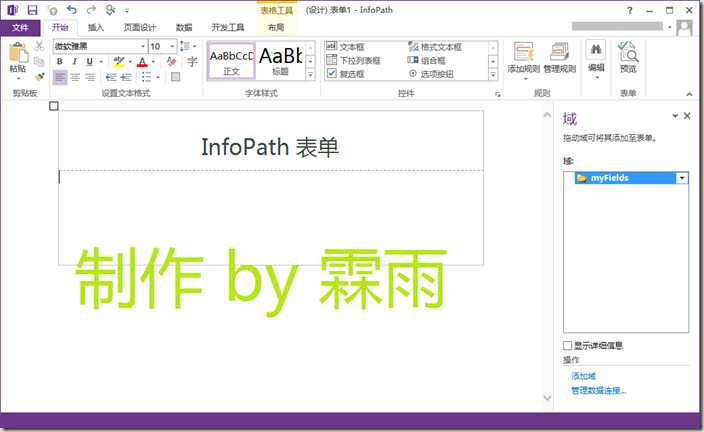
Task: Click the 编辑 binoculars Edit button
Action: [x=596, y=60]
